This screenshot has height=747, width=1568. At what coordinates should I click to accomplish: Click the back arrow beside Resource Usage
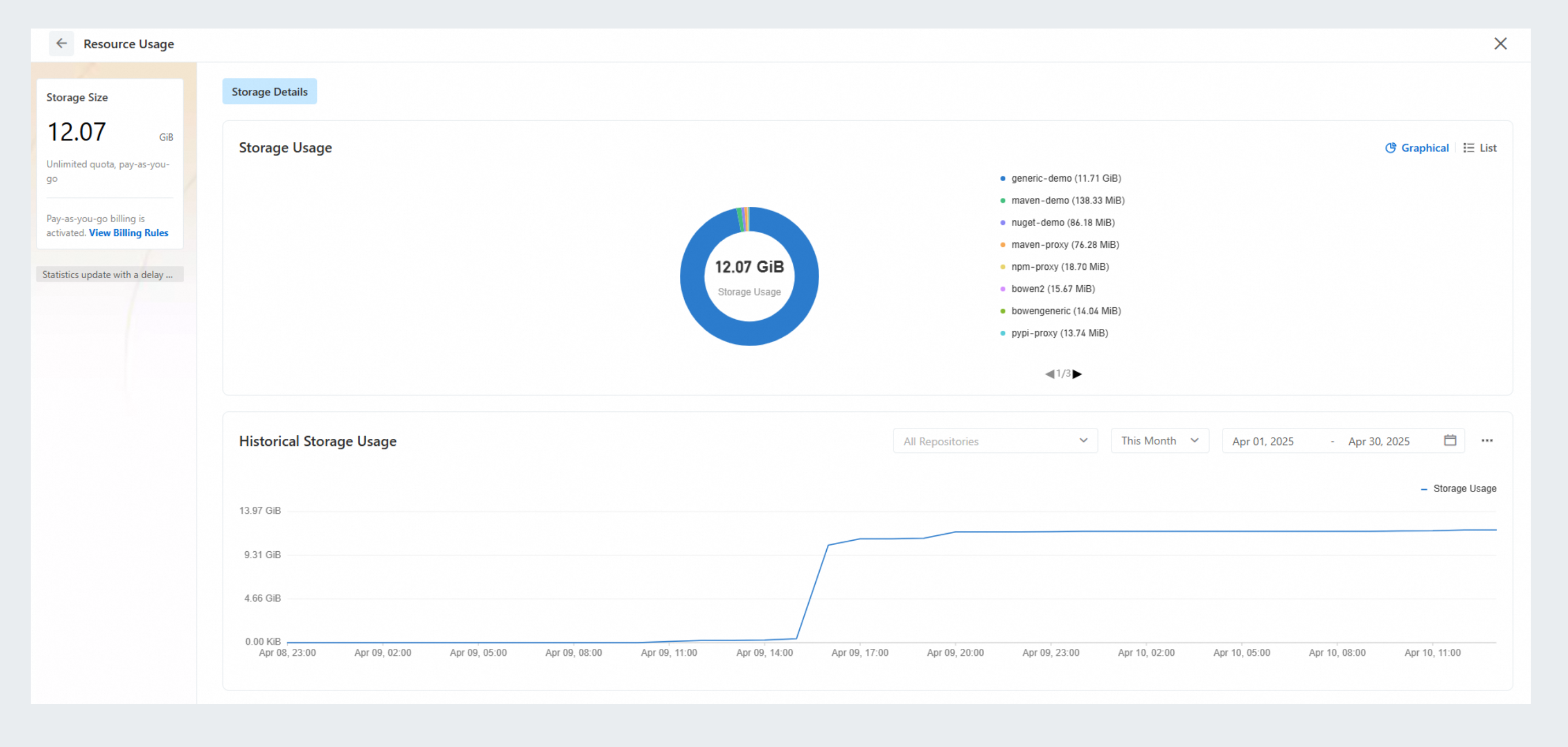(x=61, y=43)
